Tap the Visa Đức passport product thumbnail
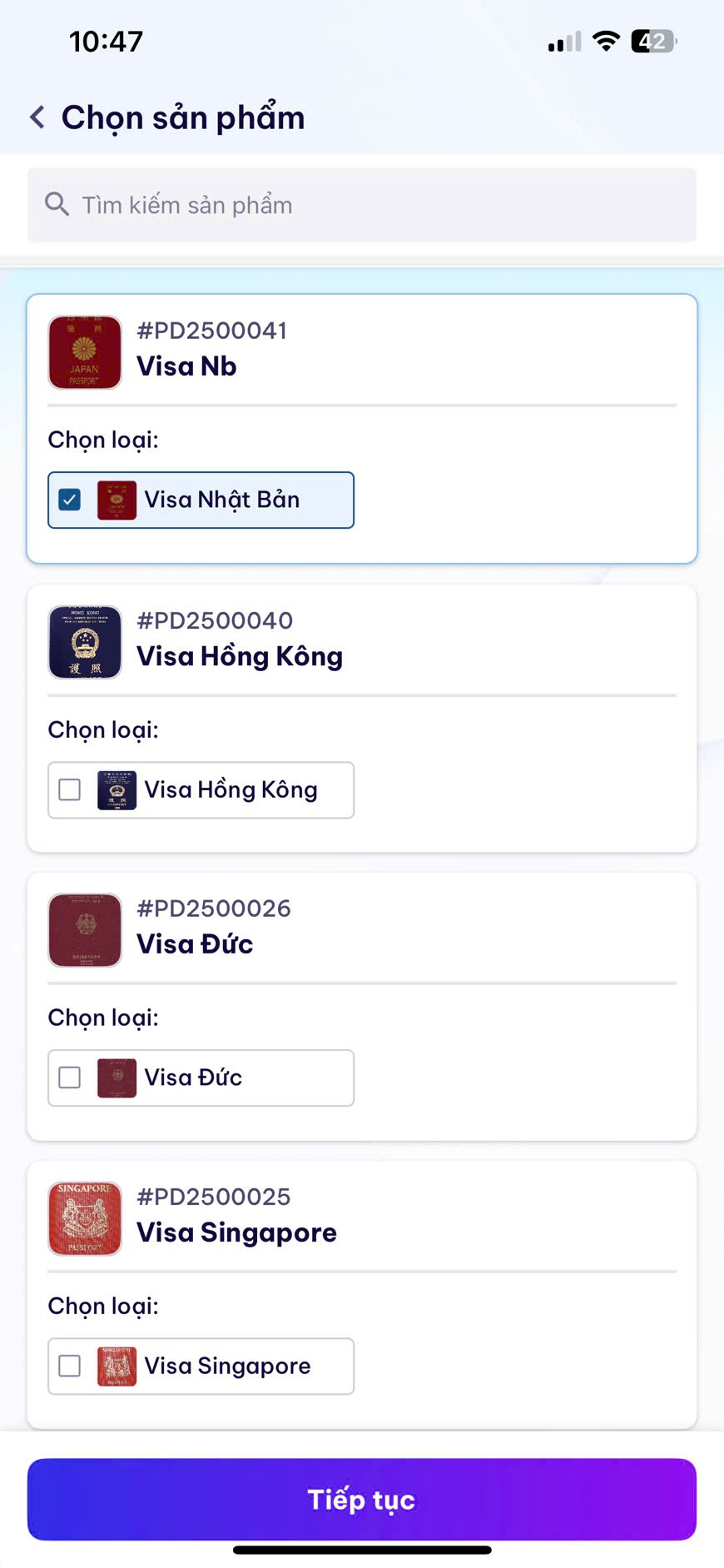This screenshot has width=724, height=1568. pos(85,930)
